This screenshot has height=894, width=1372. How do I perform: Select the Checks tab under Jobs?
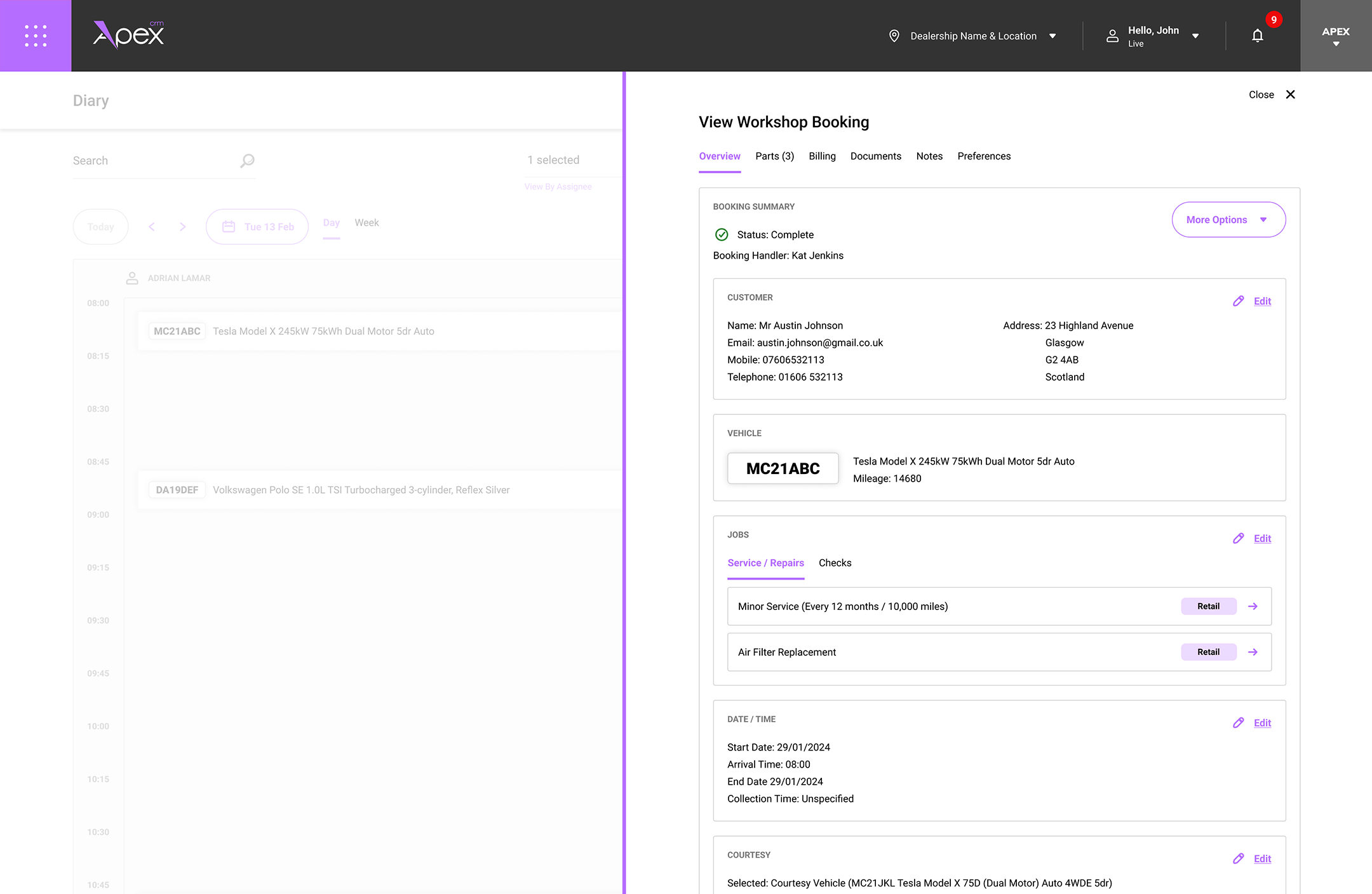[835, 563]
